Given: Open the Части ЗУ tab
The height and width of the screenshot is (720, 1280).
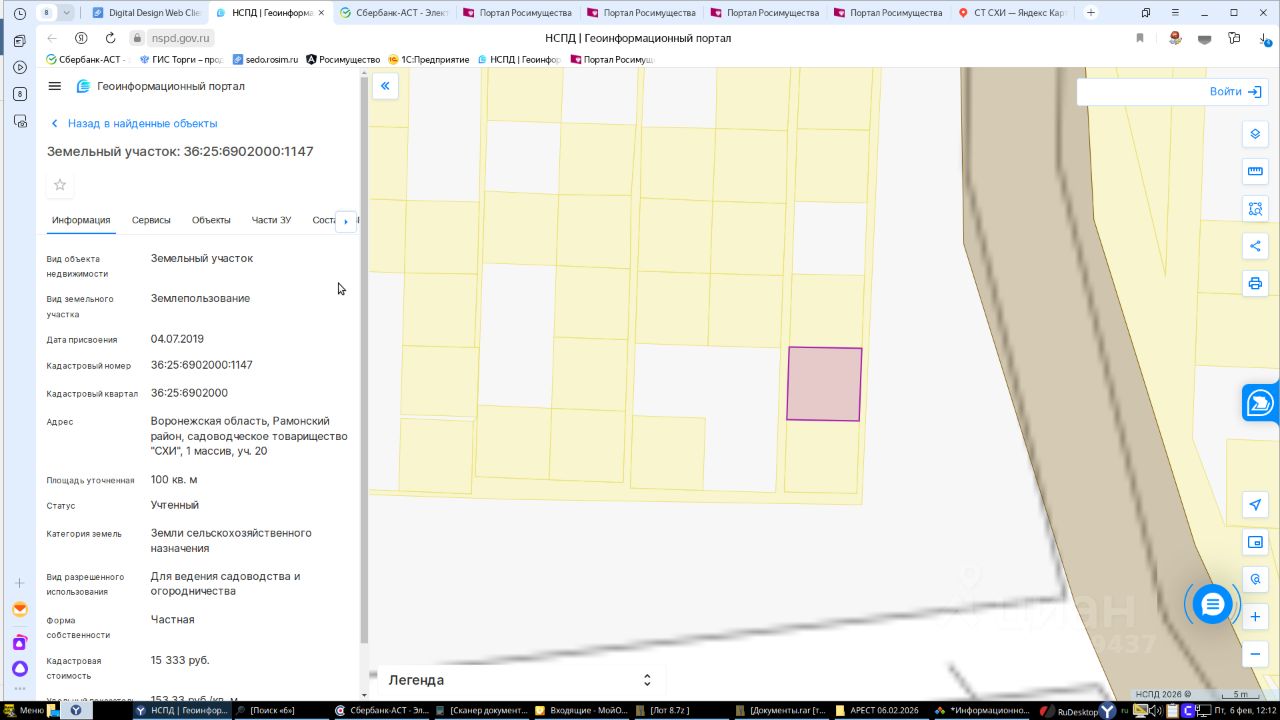Looking at the screenshot, I should 271,220.
